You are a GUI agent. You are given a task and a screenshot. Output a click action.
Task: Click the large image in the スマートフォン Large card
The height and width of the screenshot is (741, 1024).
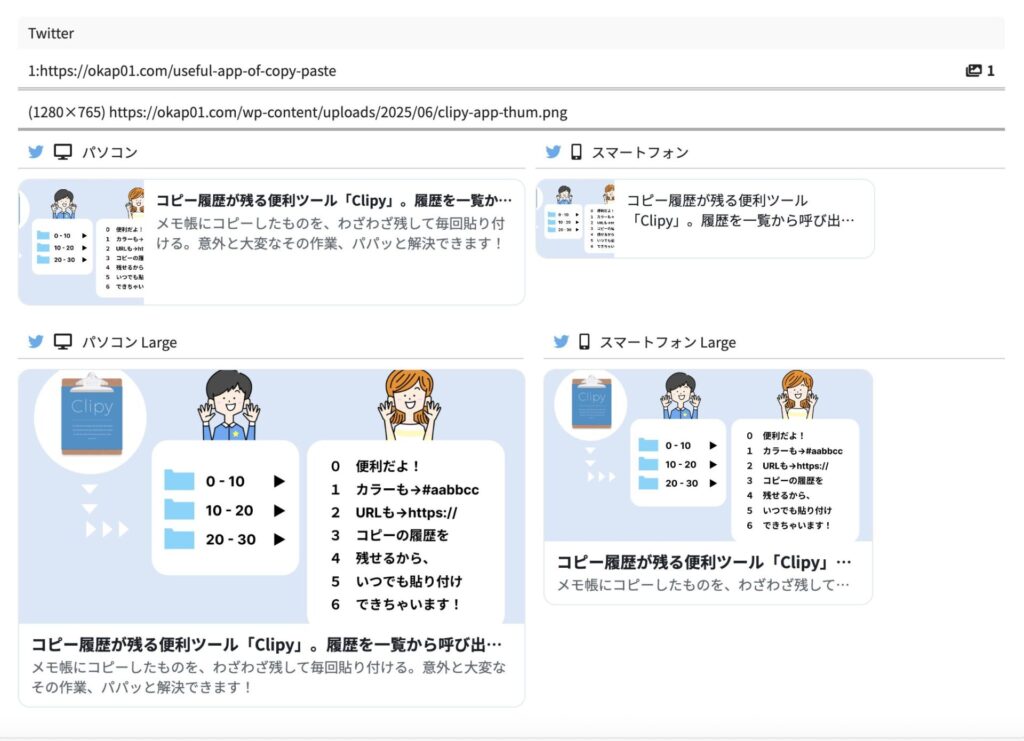tap(708, 456)
